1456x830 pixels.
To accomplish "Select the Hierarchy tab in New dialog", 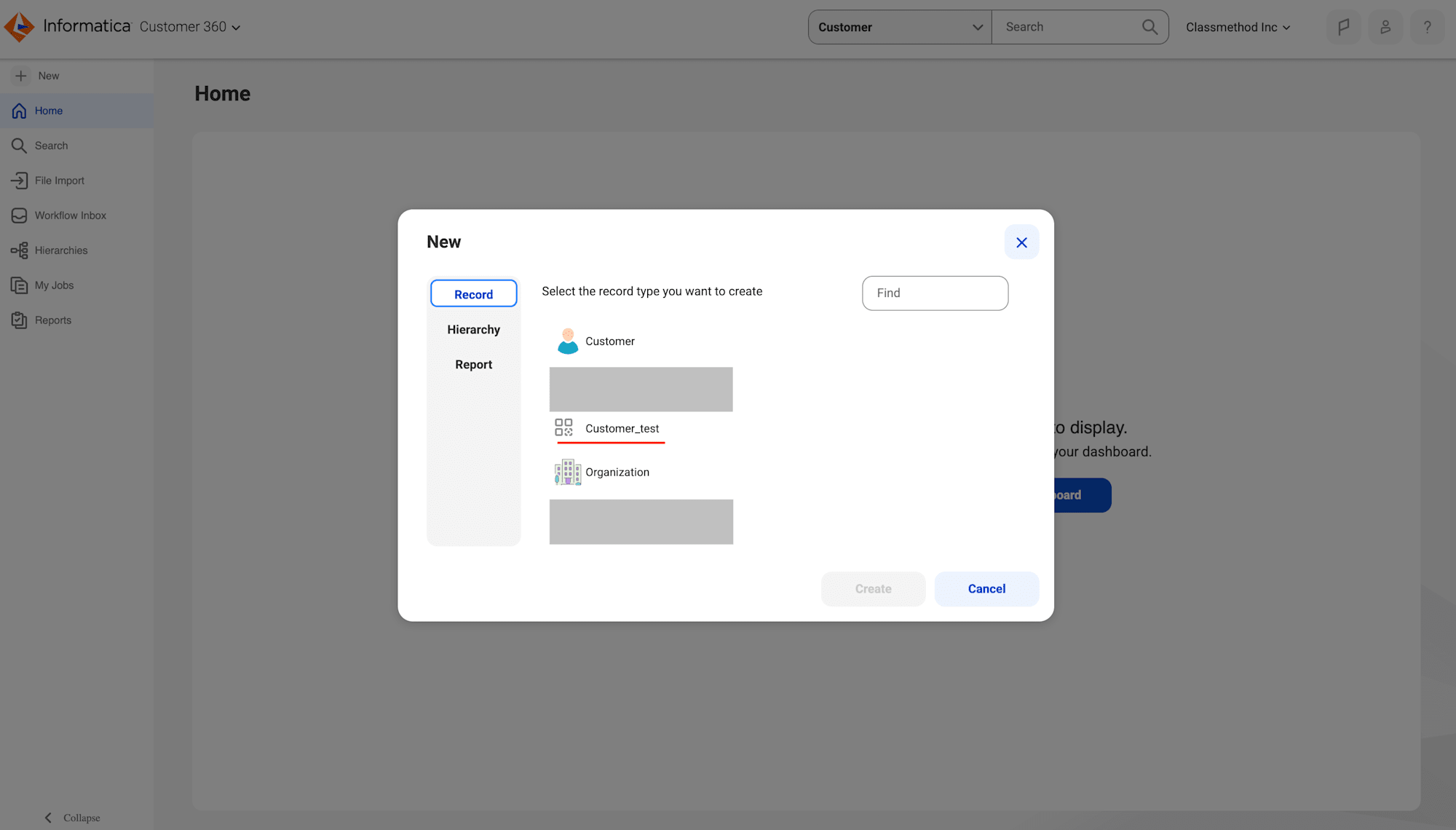I will pyautogui.click(x=473, y=329).
